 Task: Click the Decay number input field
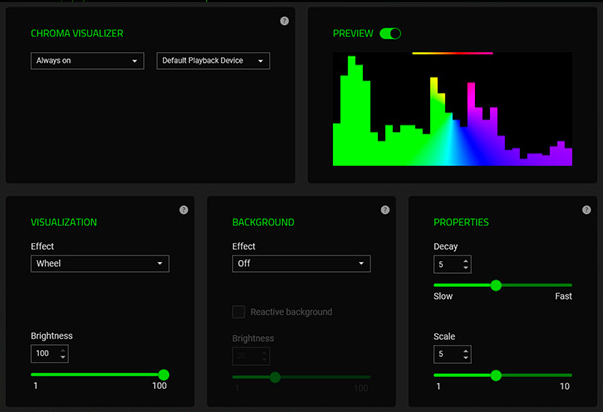[x=452, y=264]
